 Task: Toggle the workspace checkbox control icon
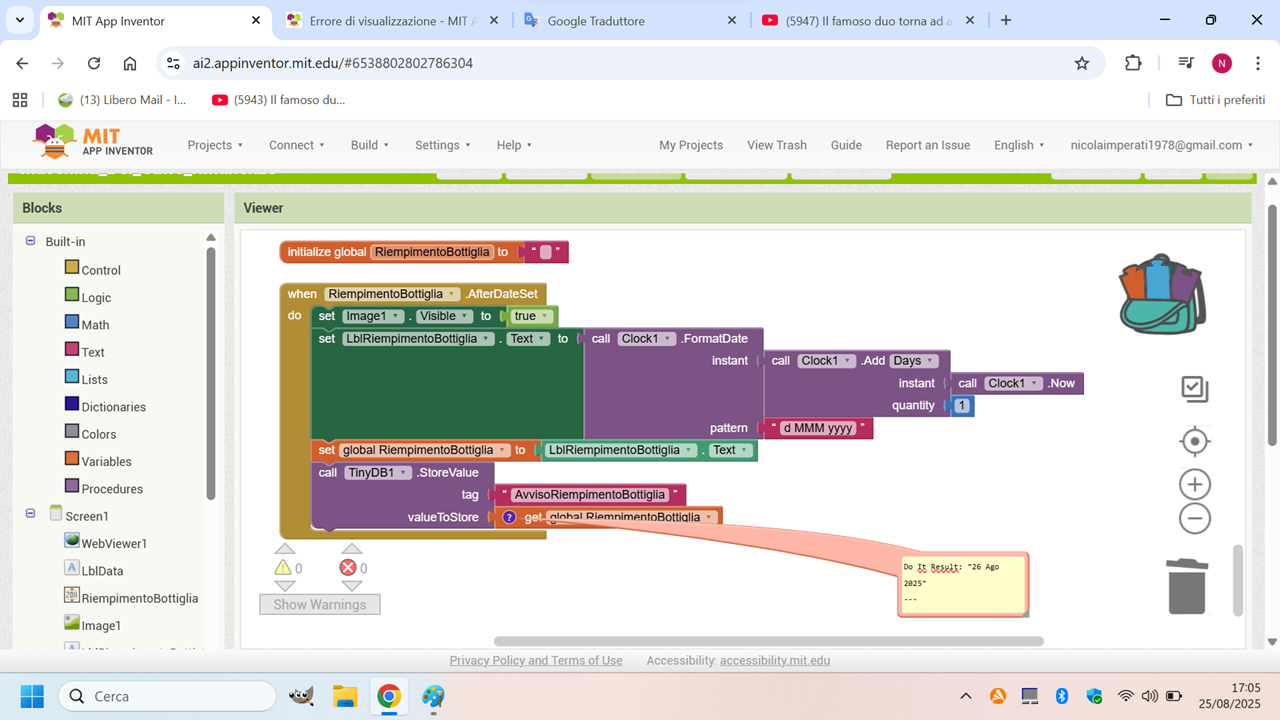click(x=1195, y=389)
